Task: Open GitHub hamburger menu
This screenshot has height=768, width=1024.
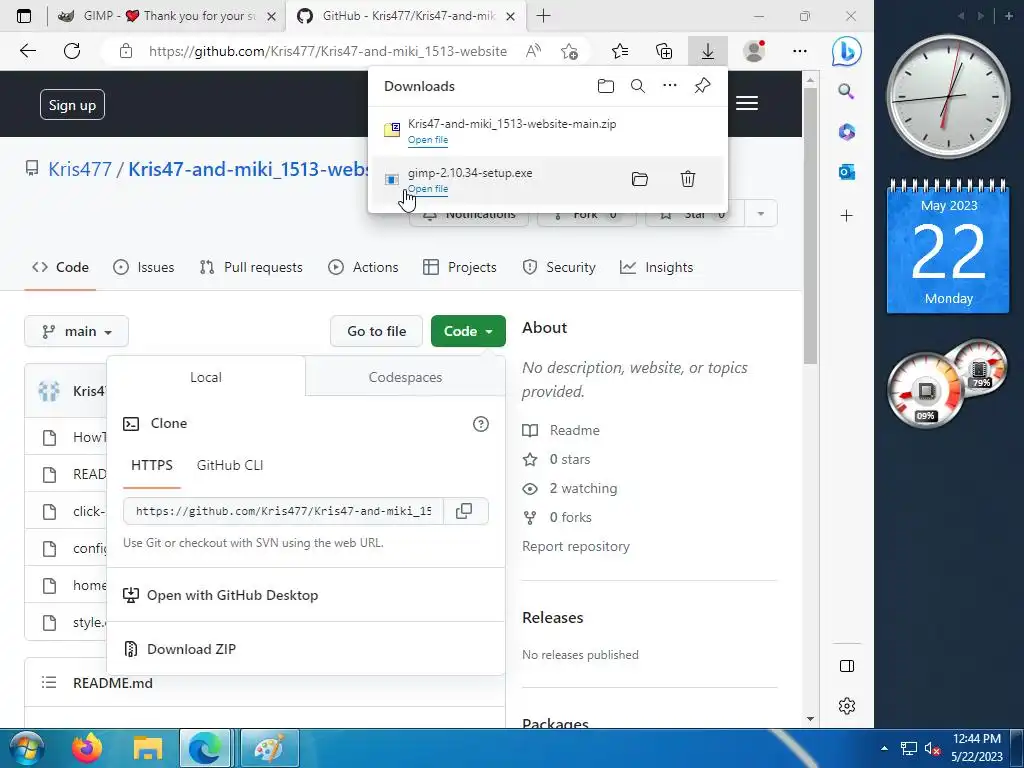Action: [747, 103]
